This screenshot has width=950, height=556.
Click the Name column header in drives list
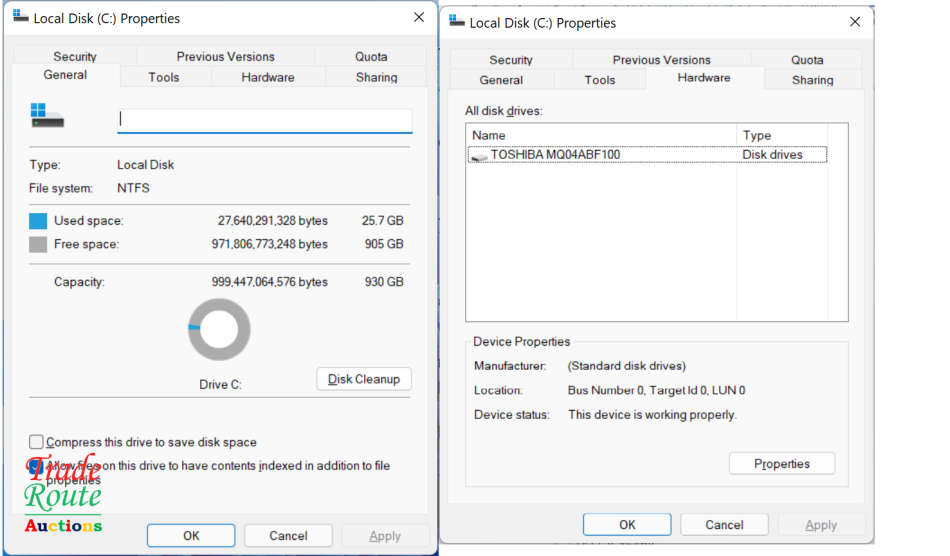600,135
